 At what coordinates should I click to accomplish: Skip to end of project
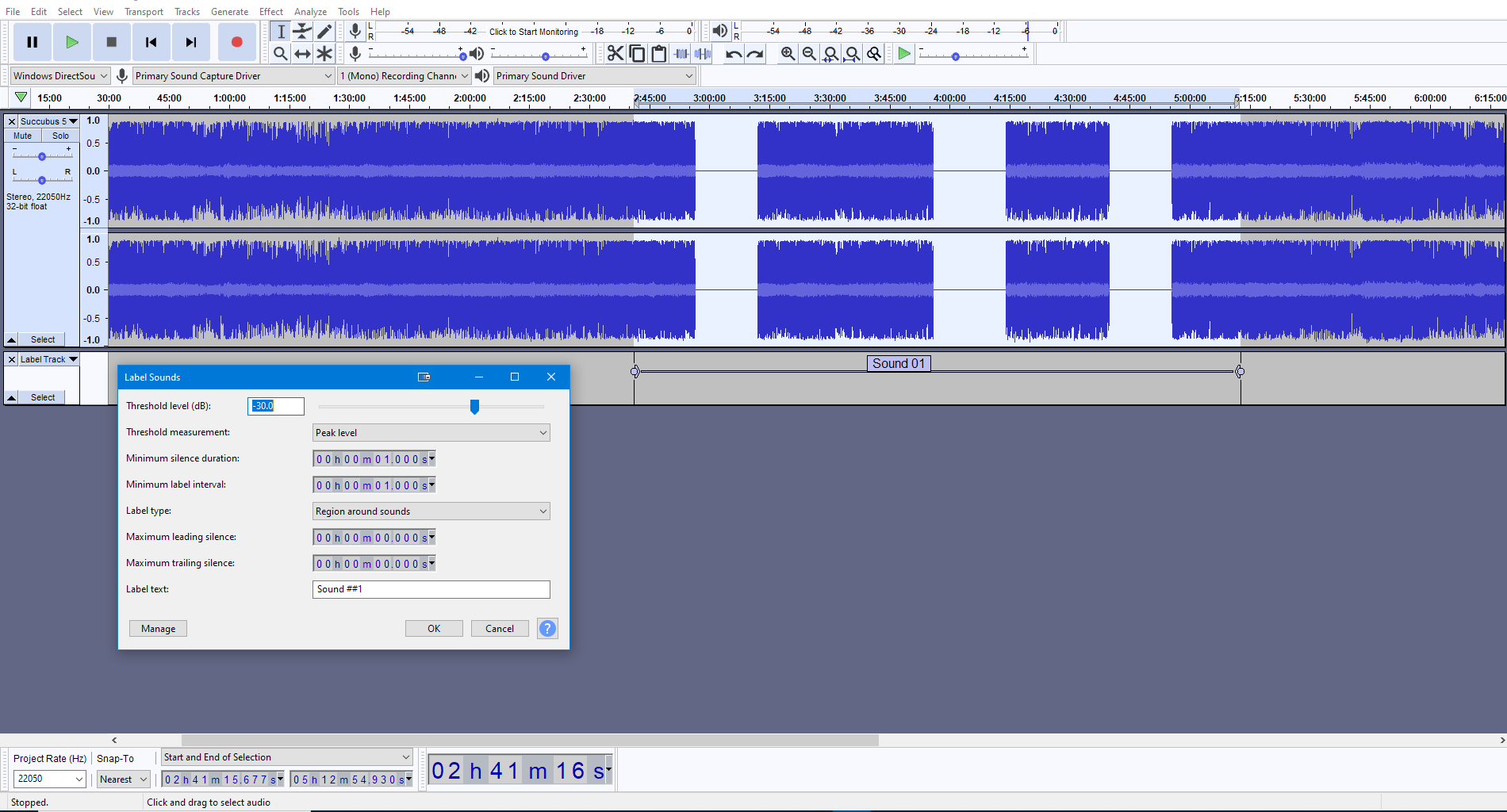[x=191, y=42]
